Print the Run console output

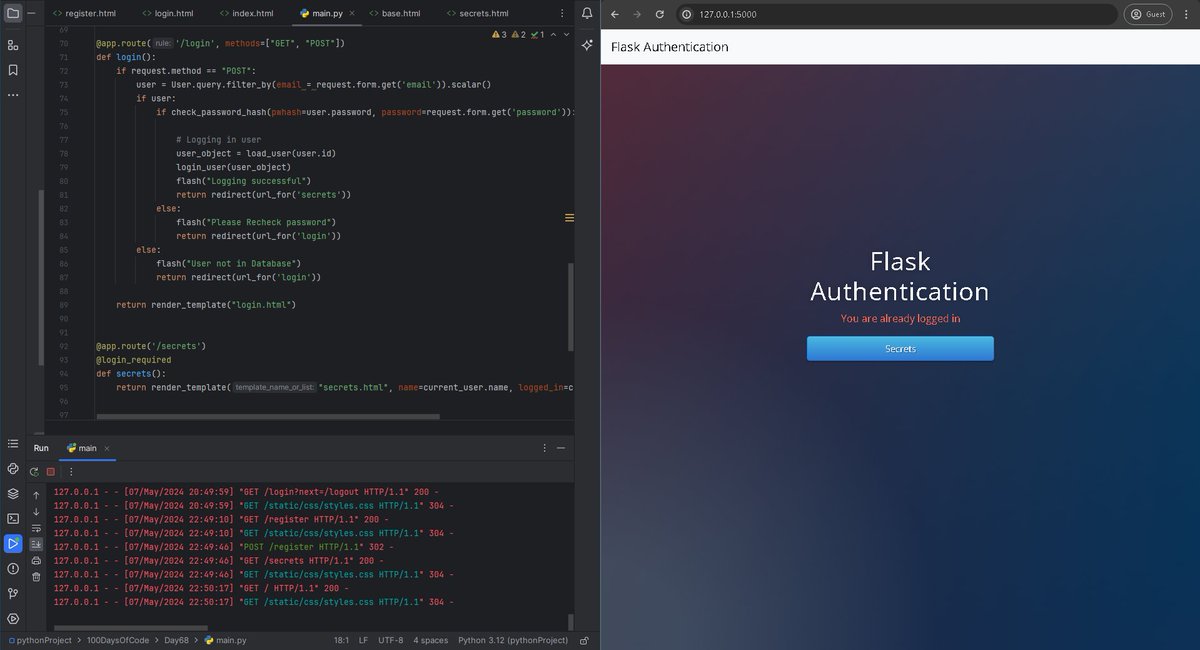[x=36, y=560]
